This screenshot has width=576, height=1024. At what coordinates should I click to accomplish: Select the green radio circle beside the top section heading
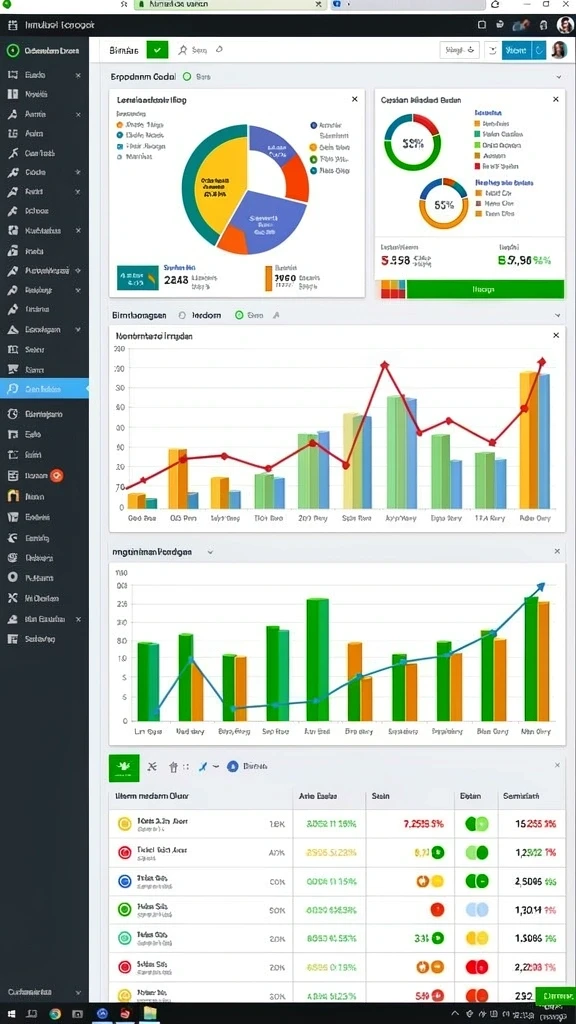[187, 76]
